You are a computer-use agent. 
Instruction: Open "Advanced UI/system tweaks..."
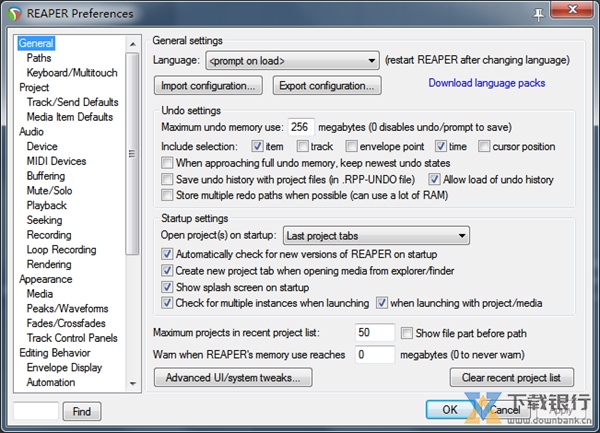tap(233, 377)
